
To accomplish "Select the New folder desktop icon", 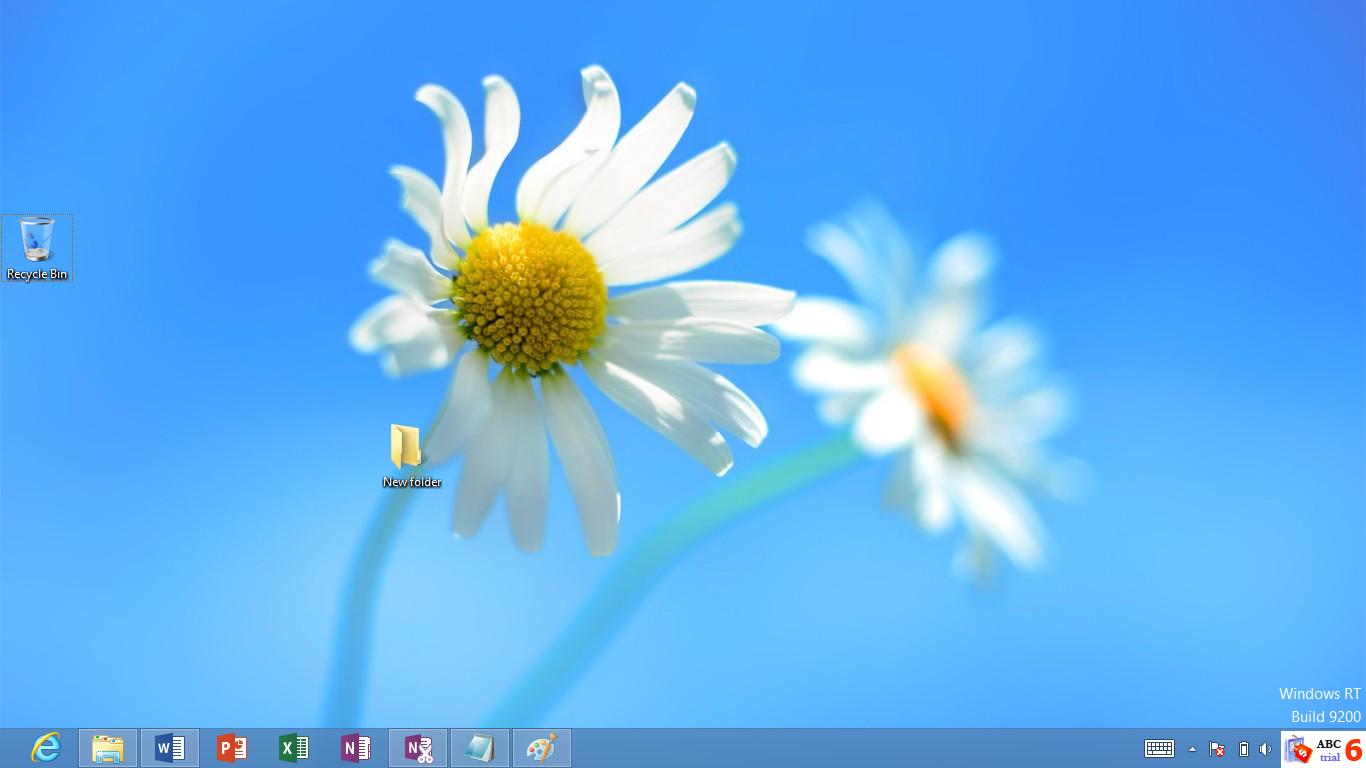I will 411,455.
